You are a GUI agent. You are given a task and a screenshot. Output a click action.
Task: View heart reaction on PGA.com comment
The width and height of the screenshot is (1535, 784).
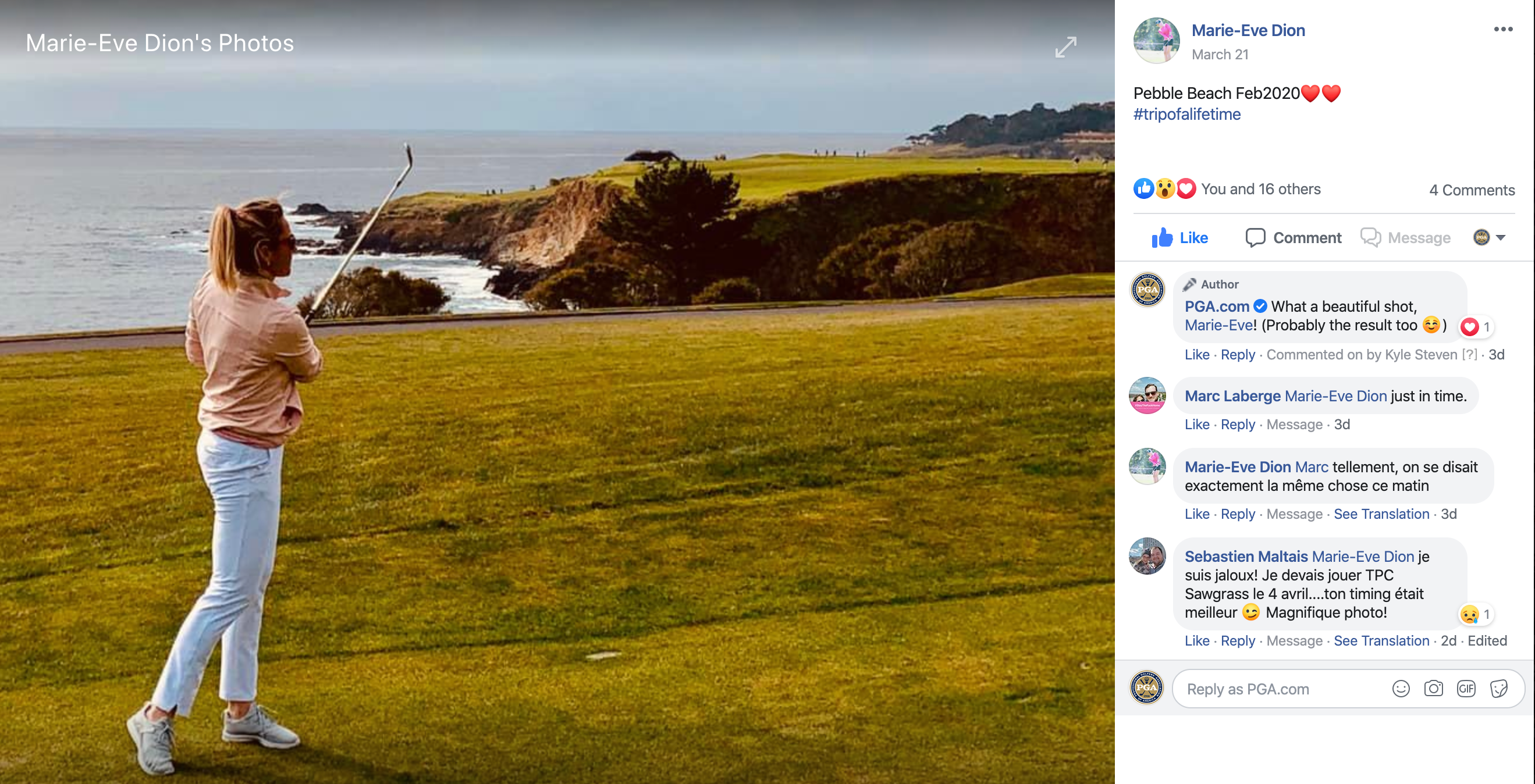(x=1476, y=326)
